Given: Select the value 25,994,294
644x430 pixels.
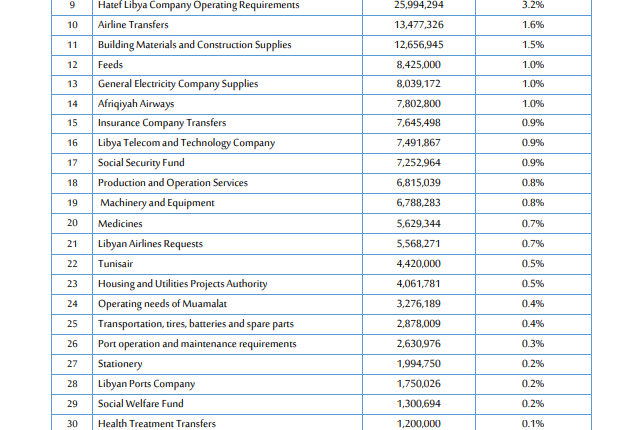Looking at the screenshot, I should click(419, 5).
